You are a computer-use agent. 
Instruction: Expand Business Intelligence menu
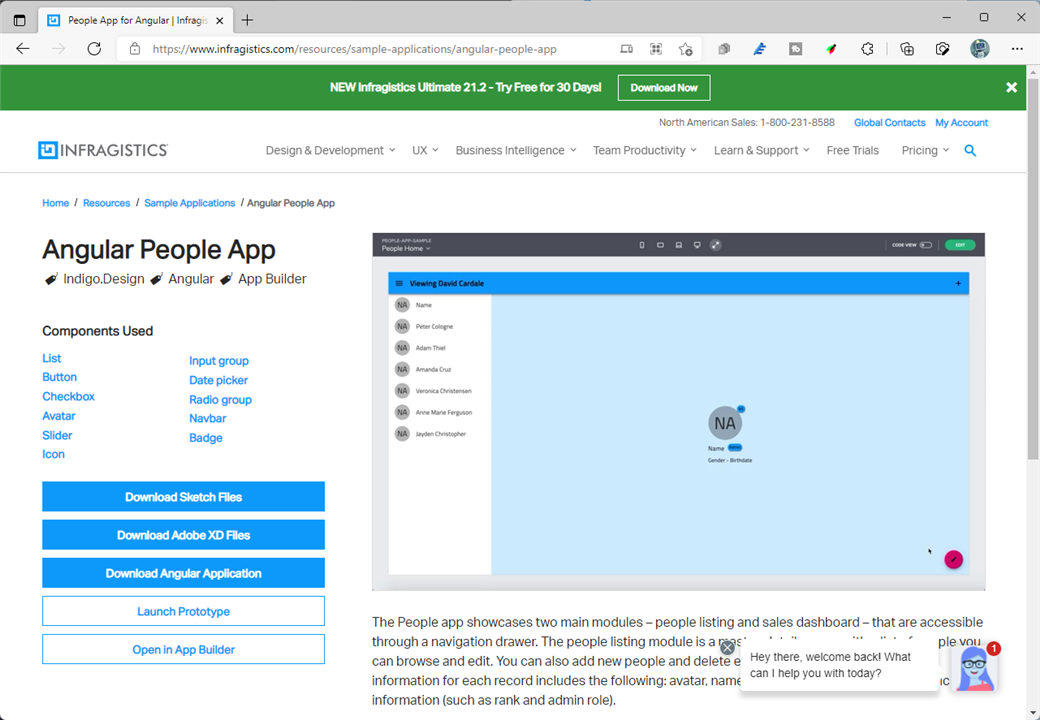516,150
